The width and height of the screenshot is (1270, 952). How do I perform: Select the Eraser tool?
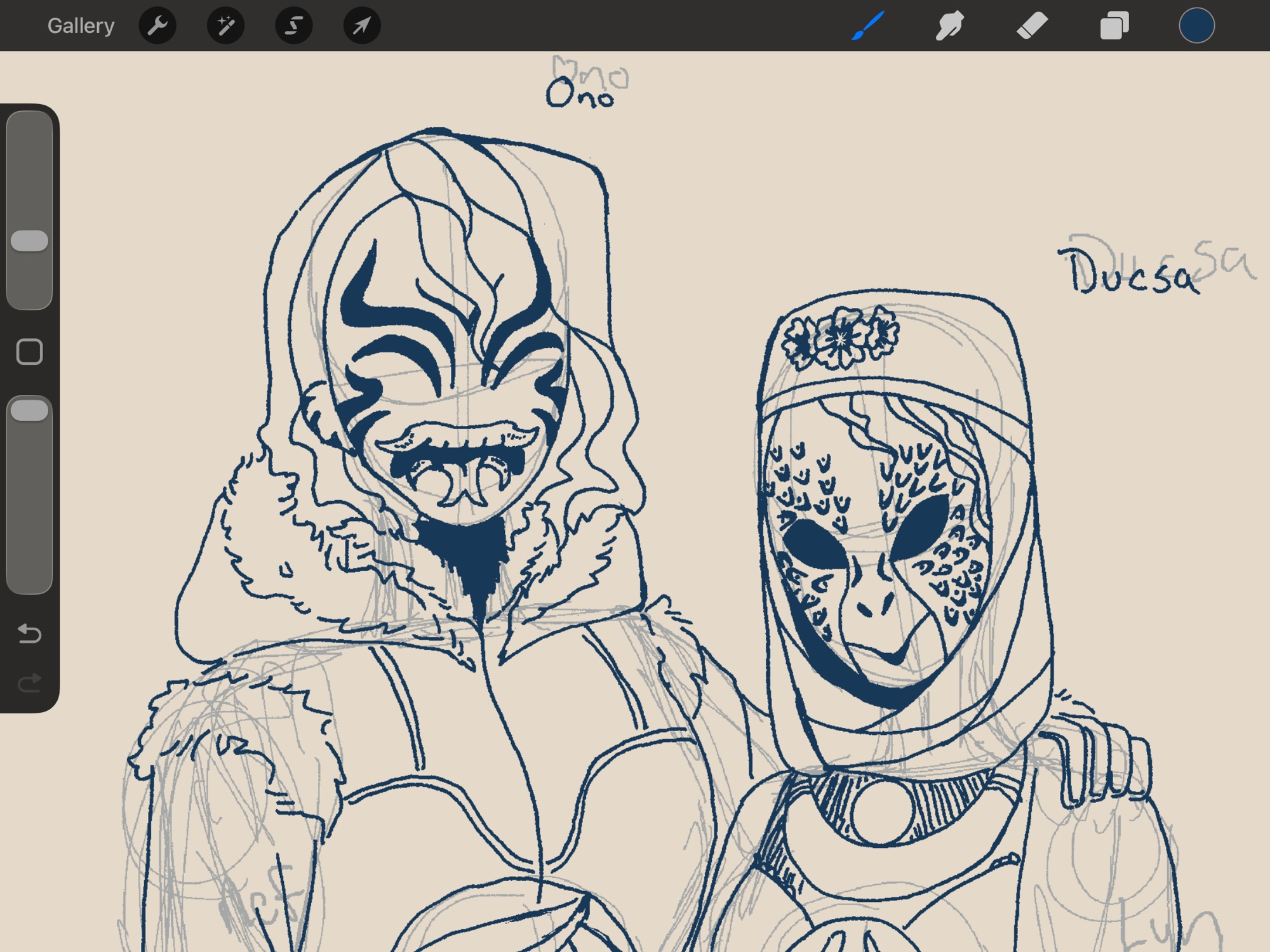tap(1032, 26)
